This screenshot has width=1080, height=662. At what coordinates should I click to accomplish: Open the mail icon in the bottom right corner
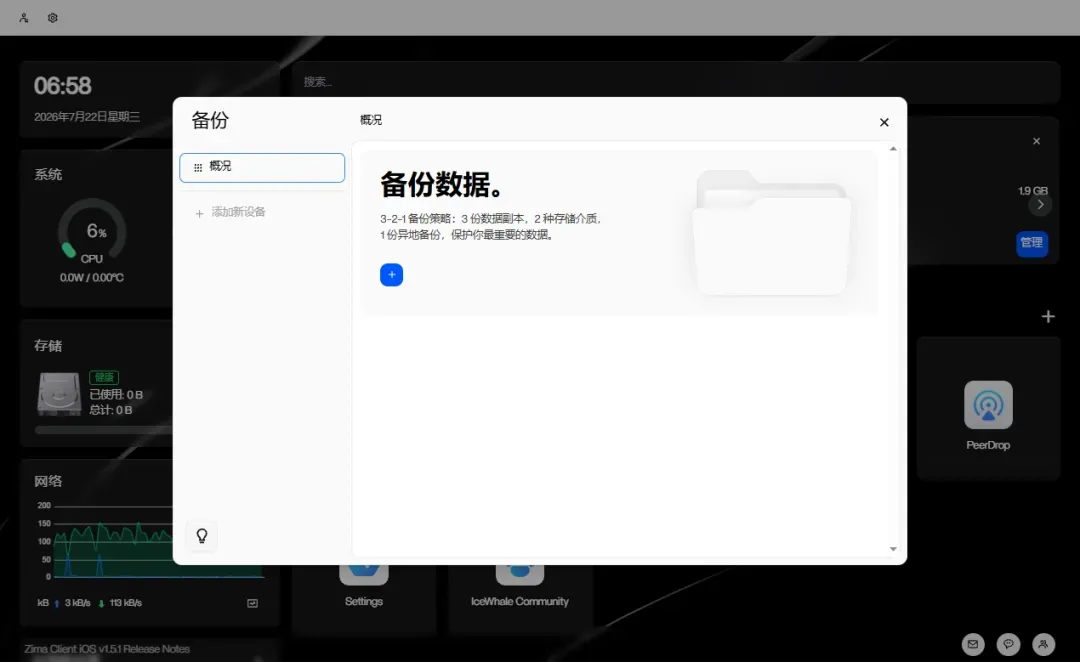pos(973,644)
